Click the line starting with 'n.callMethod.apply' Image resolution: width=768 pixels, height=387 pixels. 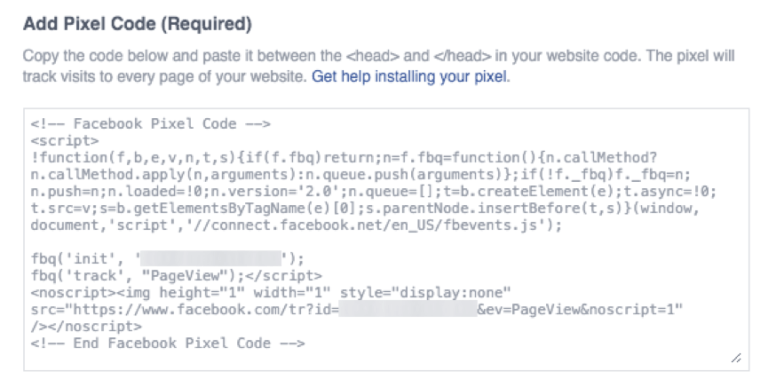tap(360, 174)
